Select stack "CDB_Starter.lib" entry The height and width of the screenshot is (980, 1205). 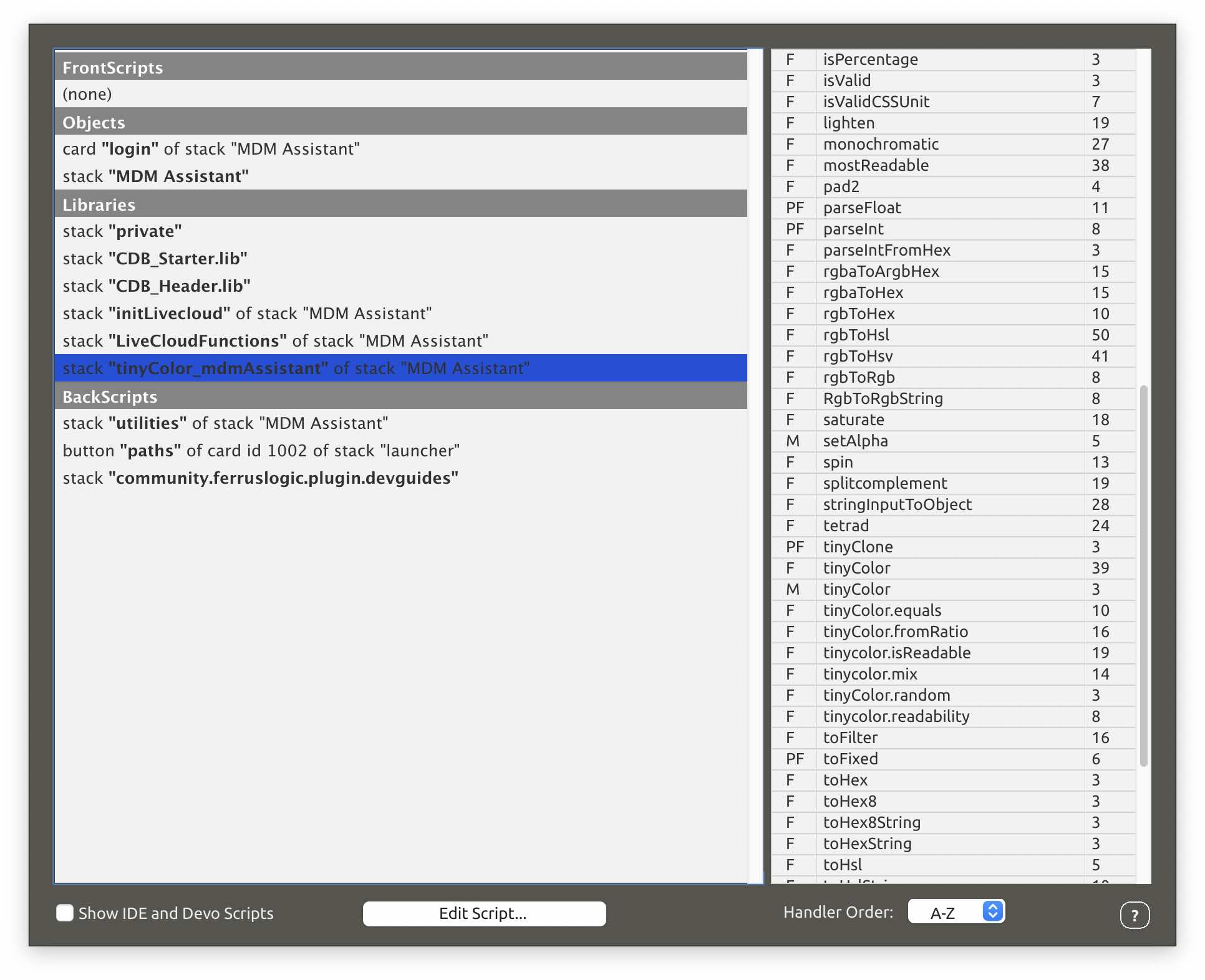tap(155, 259)
